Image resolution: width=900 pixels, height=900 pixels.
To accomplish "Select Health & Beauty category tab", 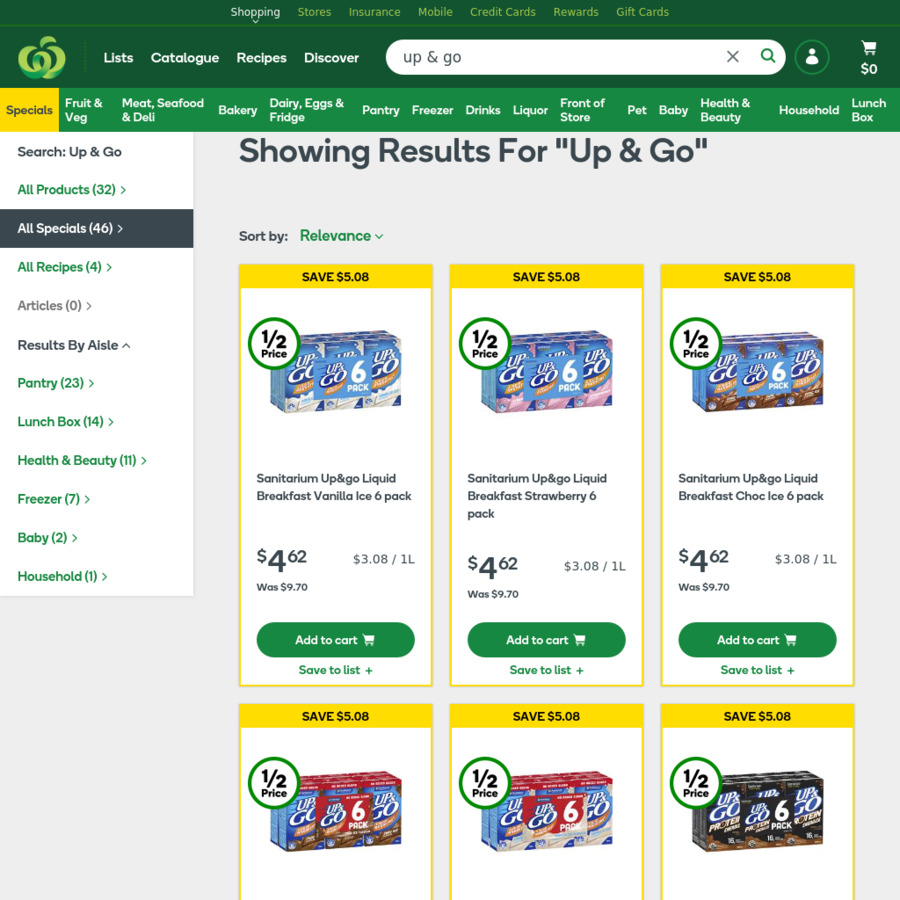I will pos(725,110).
